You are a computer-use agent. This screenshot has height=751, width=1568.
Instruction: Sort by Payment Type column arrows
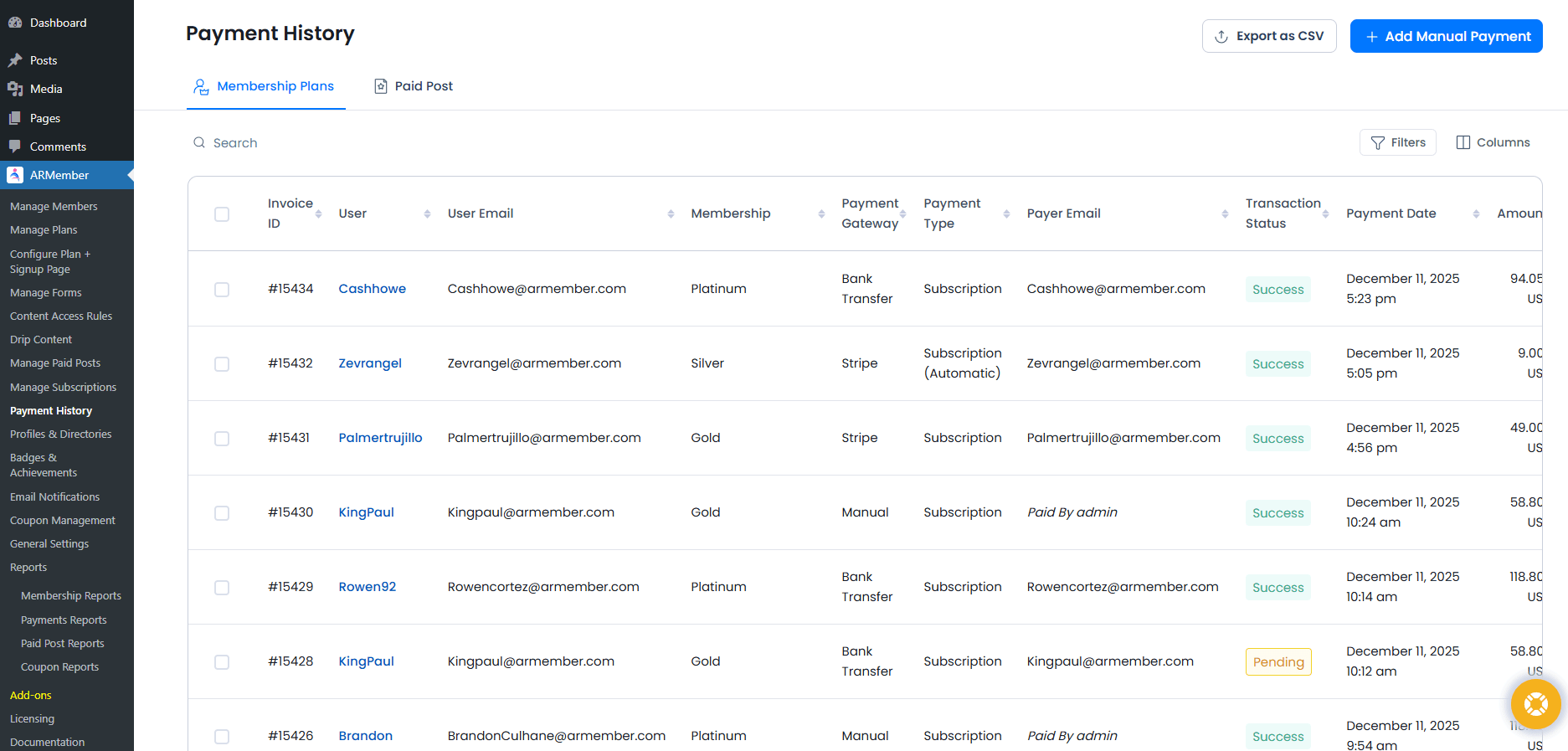1006,214
